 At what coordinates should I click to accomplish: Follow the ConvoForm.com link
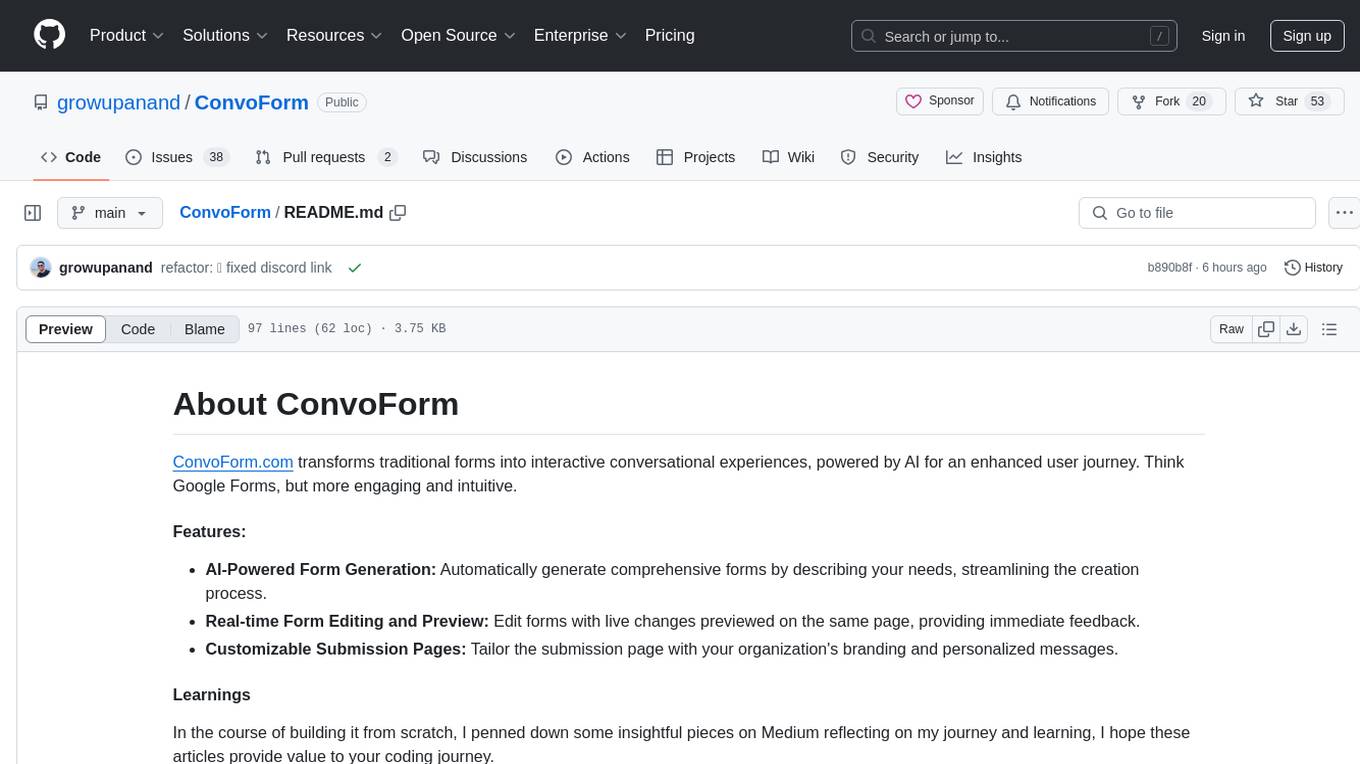pyautogui.click(x=233, y=462)
